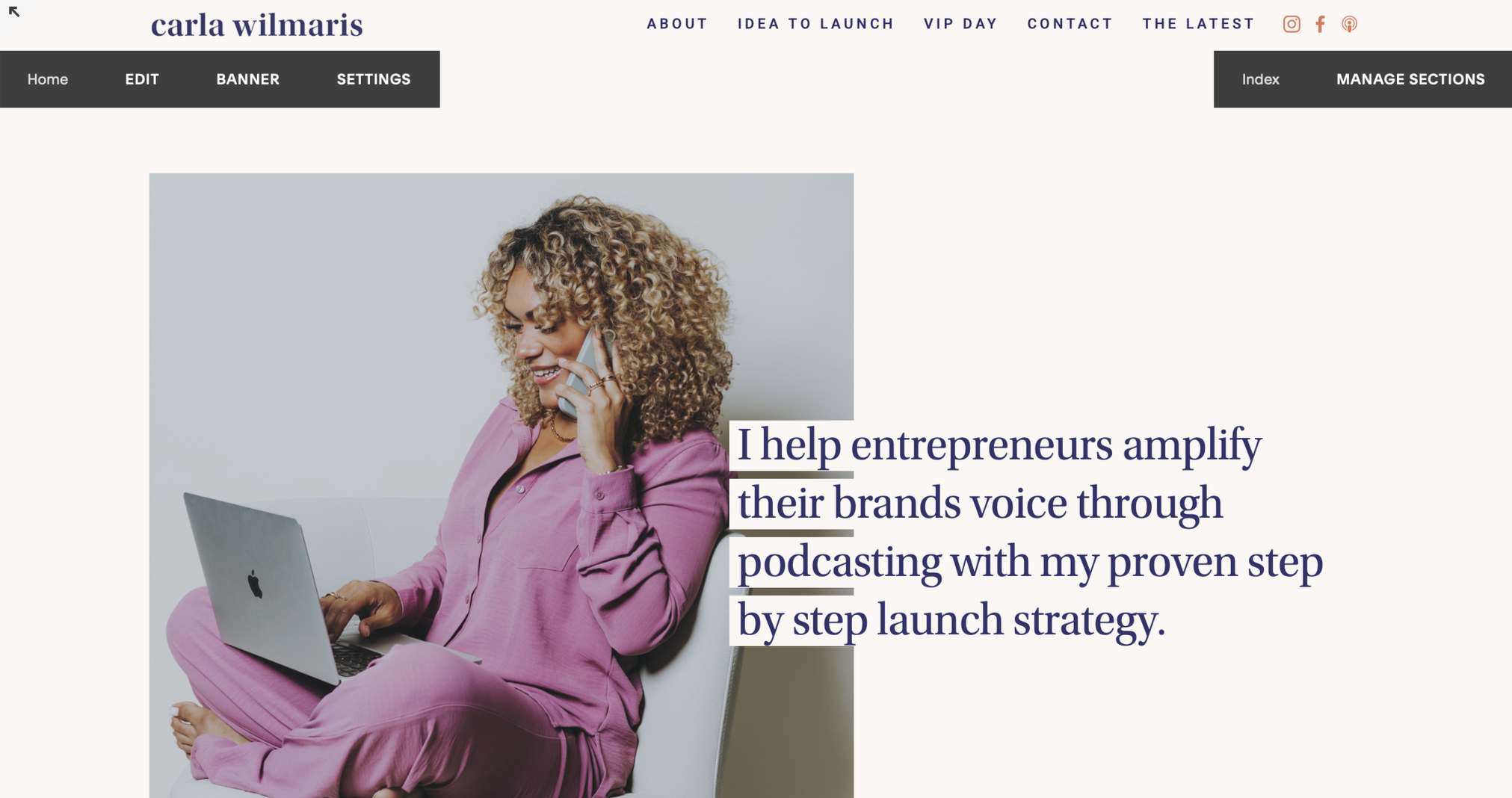
Task: Click the headline "I help entrepreneurs amplify"
Action: 999,445
